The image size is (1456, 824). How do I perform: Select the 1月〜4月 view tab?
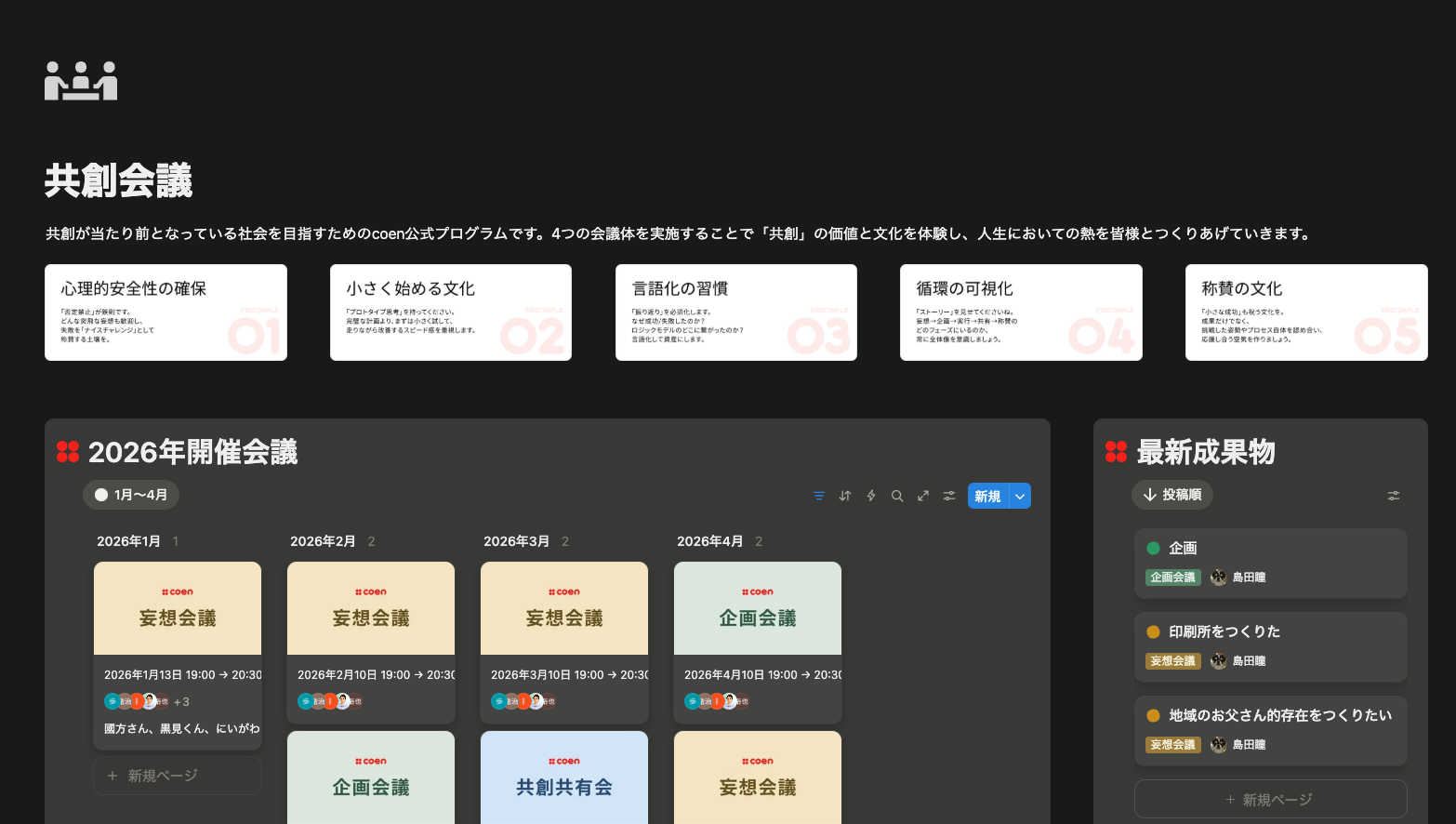pos(131,495)
